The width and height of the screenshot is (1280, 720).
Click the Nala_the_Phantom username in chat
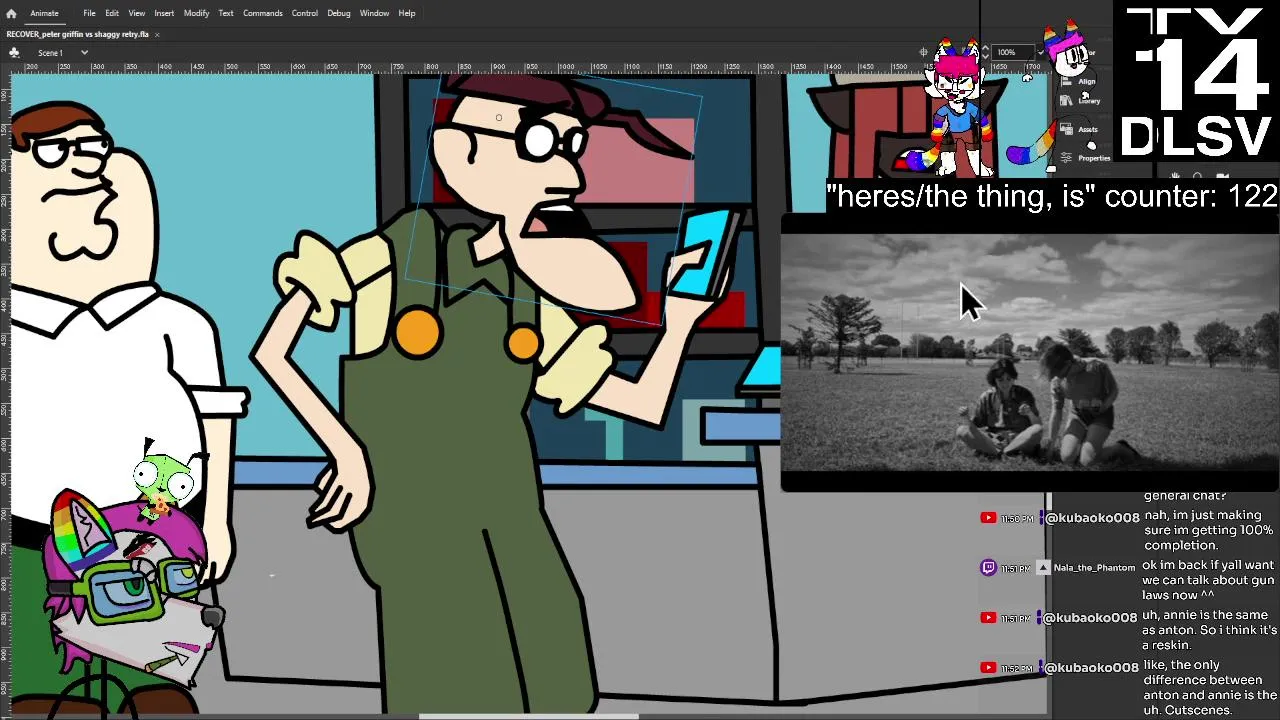(1094, 567)
